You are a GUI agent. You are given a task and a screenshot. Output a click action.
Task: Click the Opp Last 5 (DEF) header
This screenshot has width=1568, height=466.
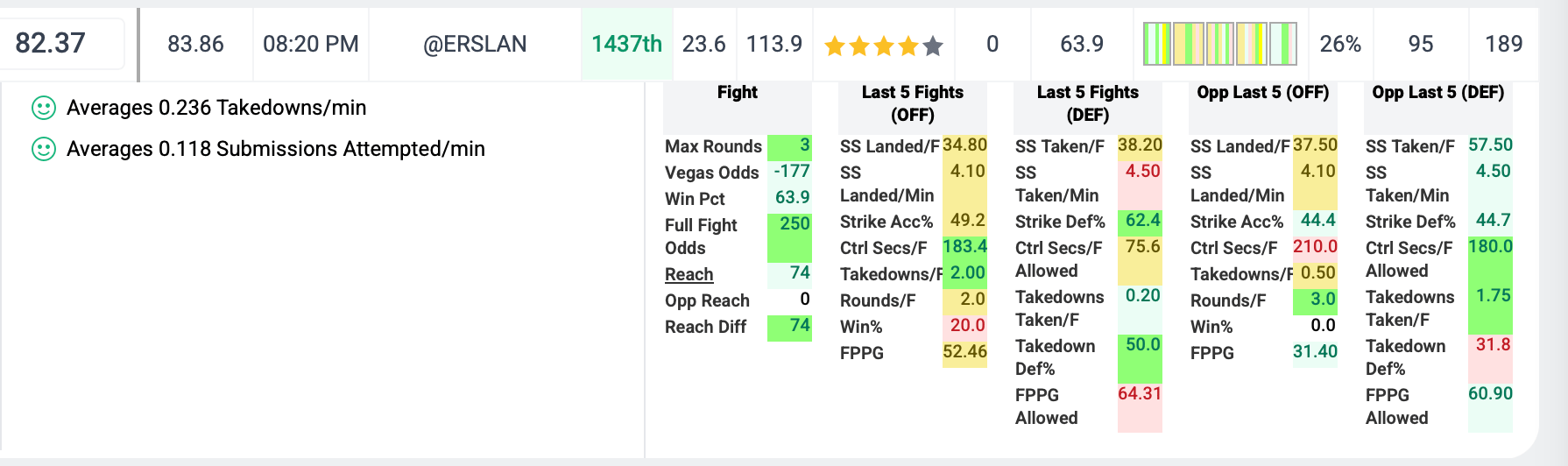point(1438,93)
